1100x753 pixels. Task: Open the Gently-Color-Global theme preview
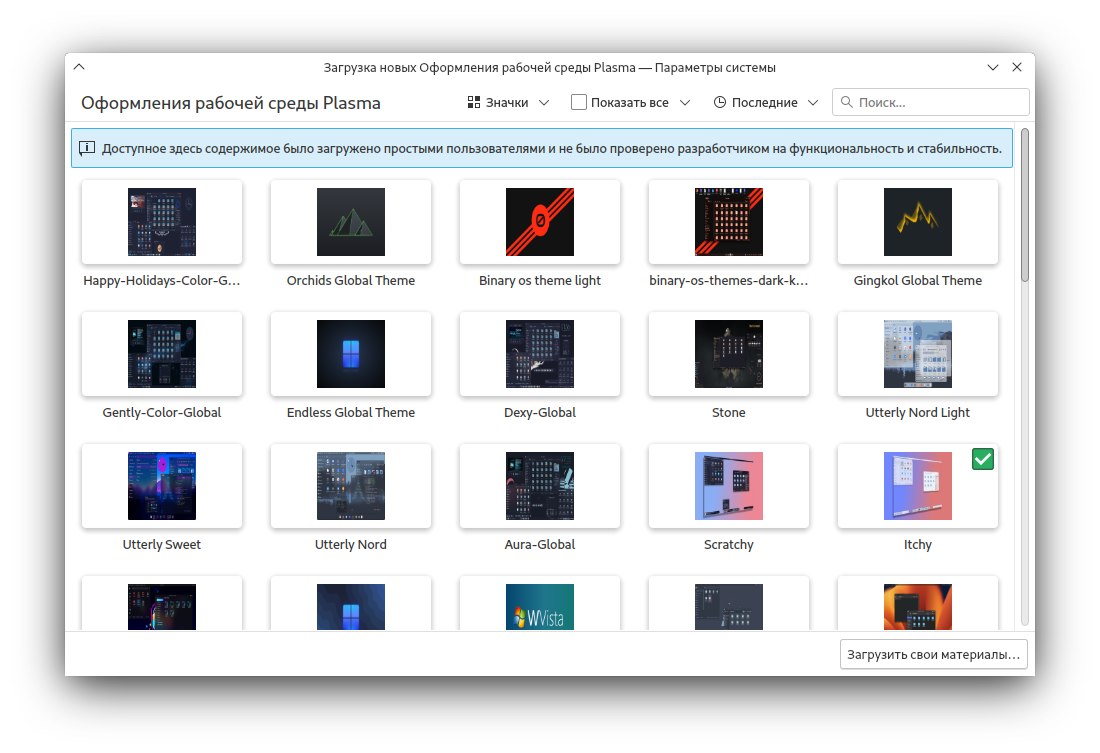tap(161, 354)
